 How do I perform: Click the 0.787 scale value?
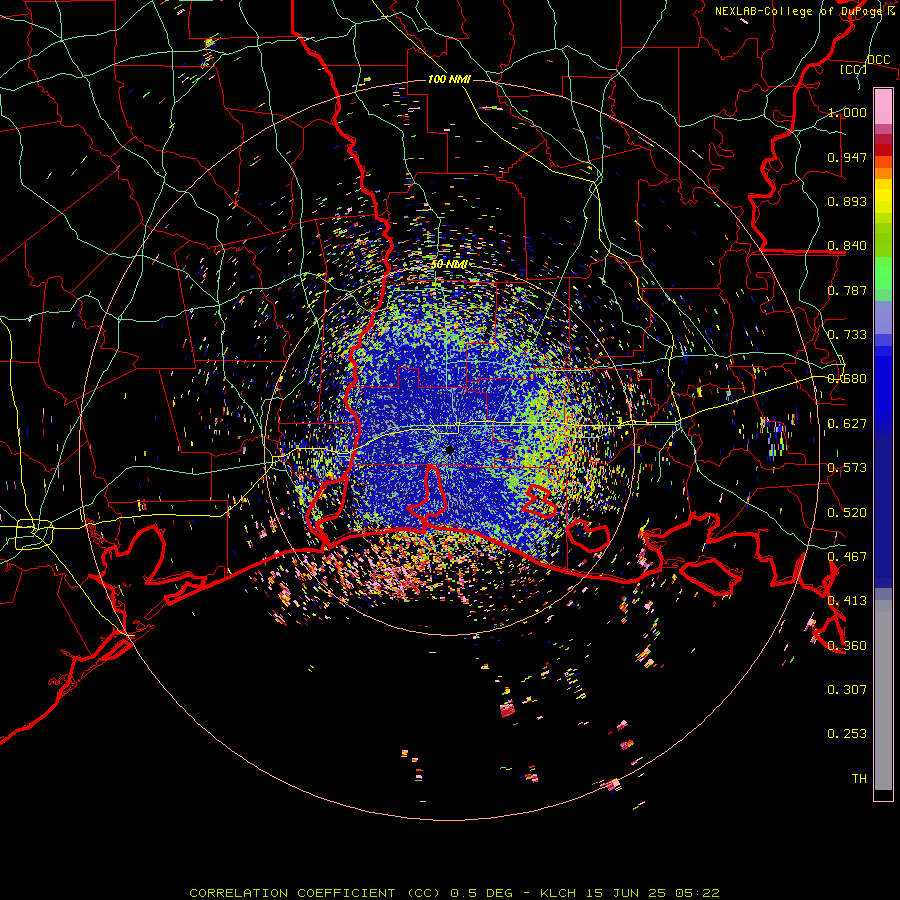[x=847, y=290]
